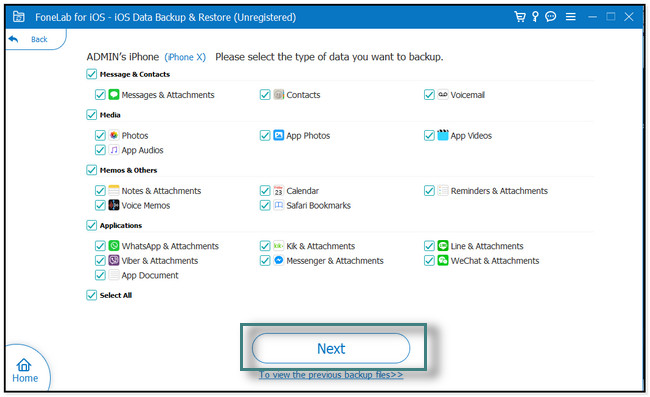This screenshot has height=397, width=650.
Task: Click the Viber app icon
Action: (x=114, y=260)
